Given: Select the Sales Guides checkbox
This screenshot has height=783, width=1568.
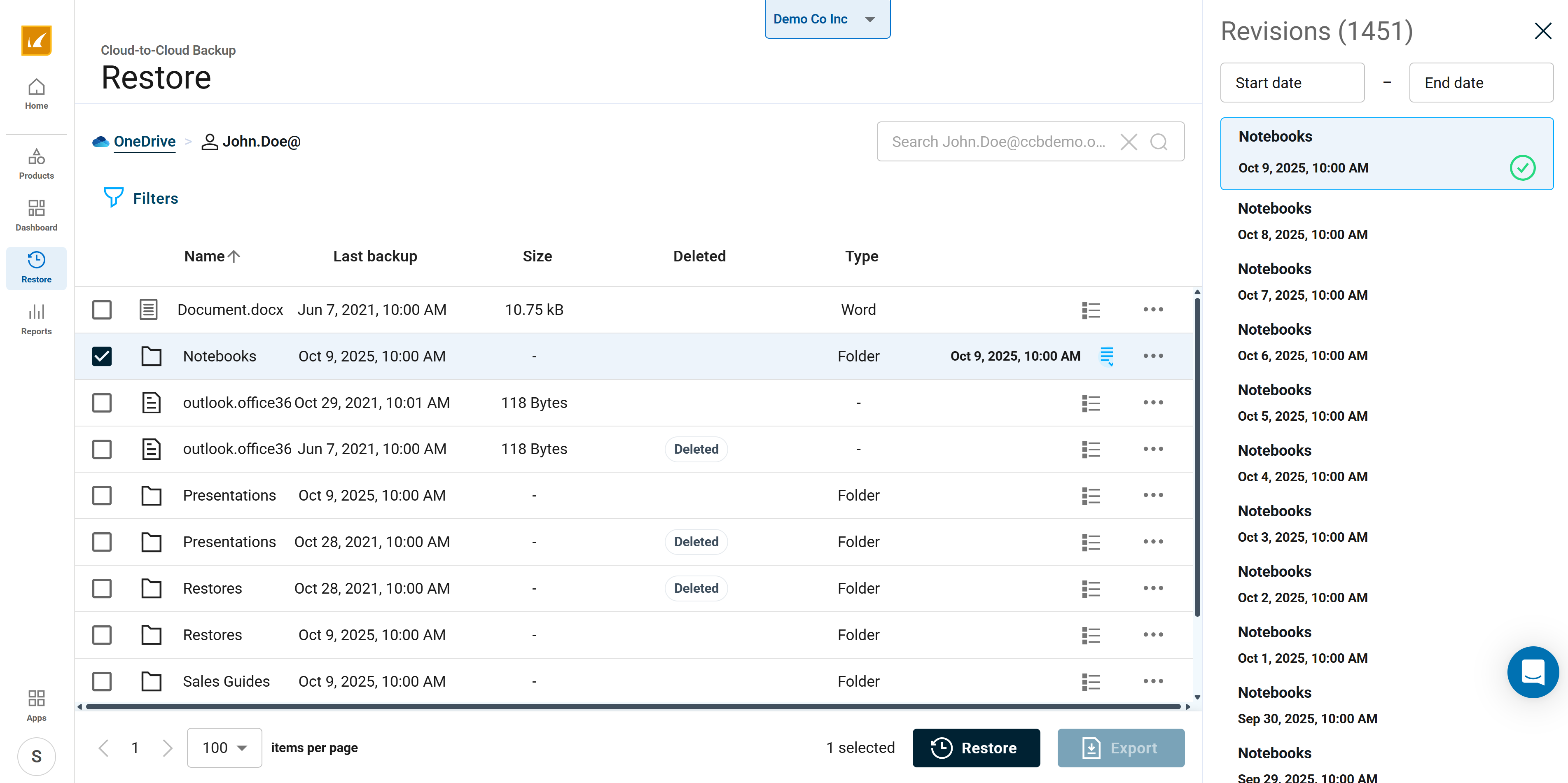Looking at the screenshot, I should click(102, 681).
